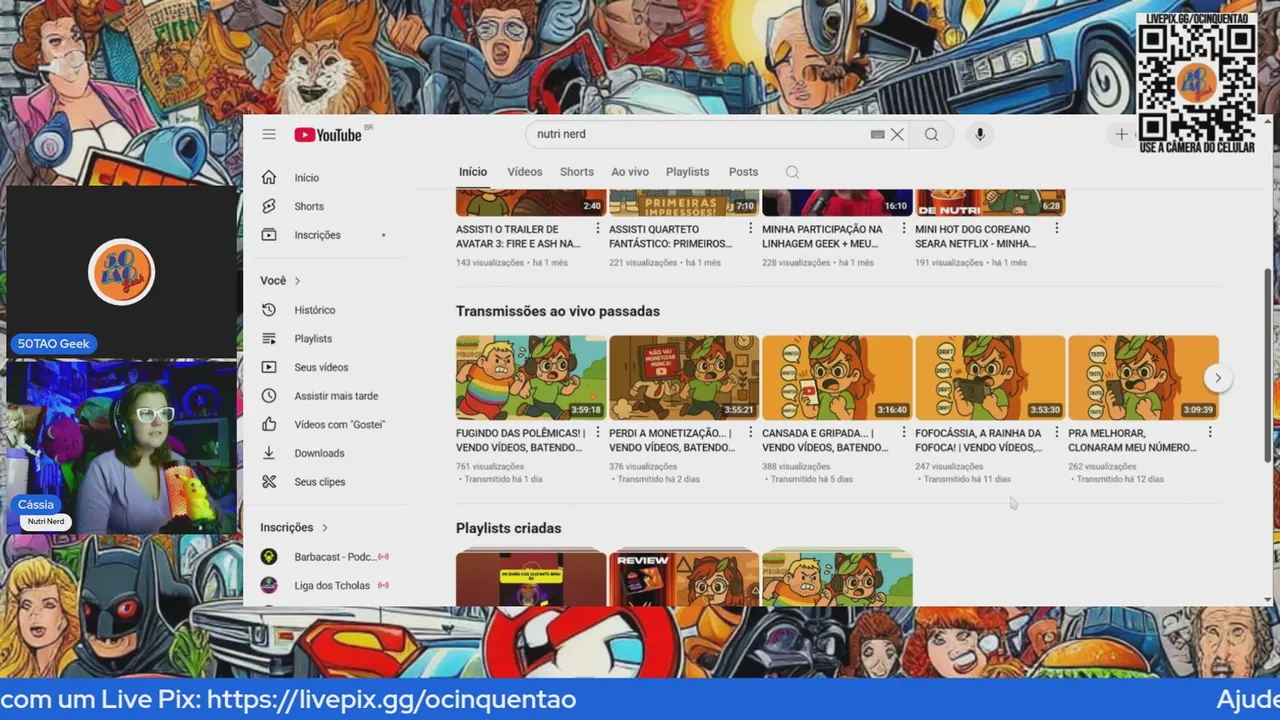
Task: Open PERDI A MONETIZAÇÃO stream thumbnail
Action: [684, 377]
